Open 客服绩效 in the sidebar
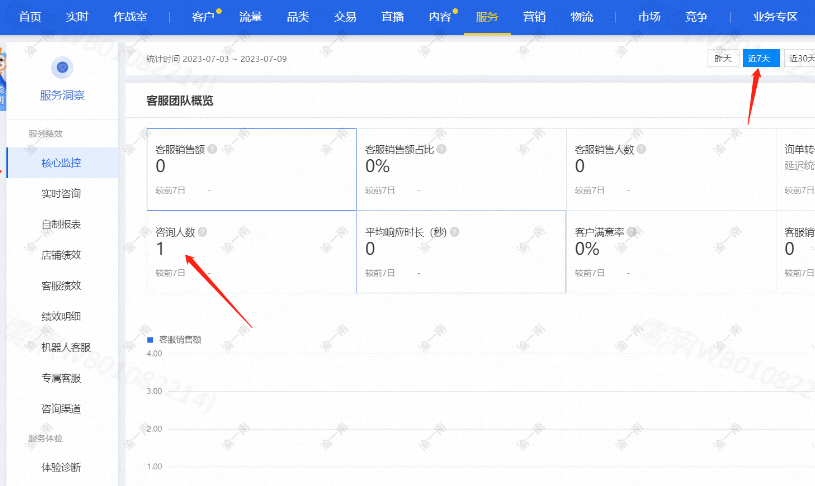 point(62,285)
